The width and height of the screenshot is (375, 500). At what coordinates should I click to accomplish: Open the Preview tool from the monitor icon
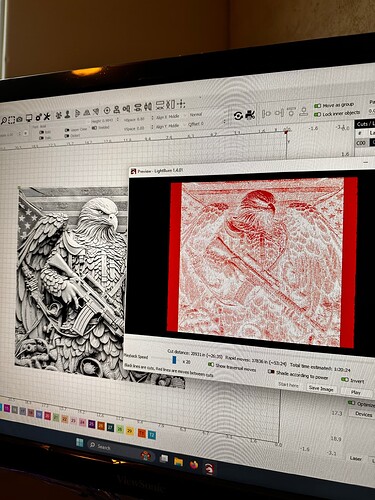[29, 118]
